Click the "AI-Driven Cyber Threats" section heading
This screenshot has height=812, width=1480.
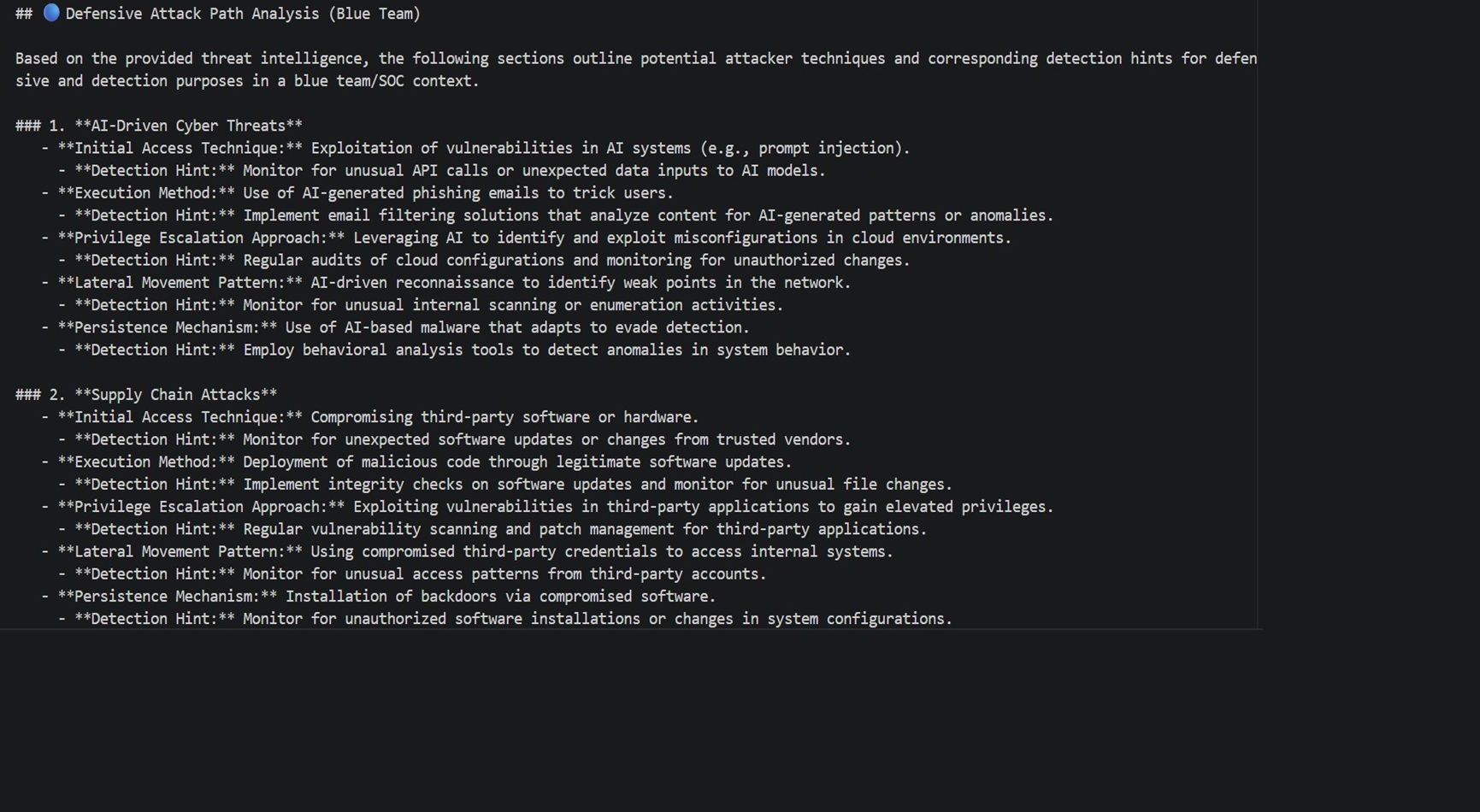188,126
